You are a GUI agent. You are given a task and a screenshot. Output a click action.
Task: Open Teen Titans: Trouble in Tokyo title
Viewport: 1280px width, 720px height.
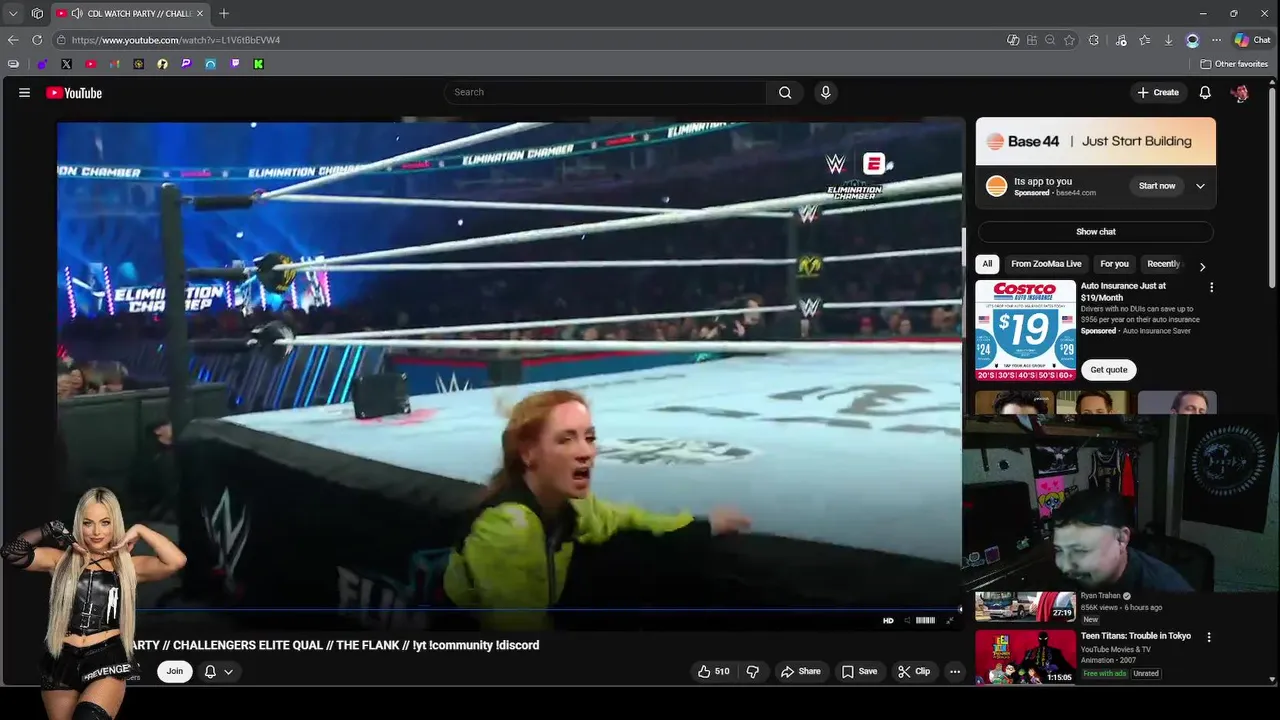click(1136, 636)
